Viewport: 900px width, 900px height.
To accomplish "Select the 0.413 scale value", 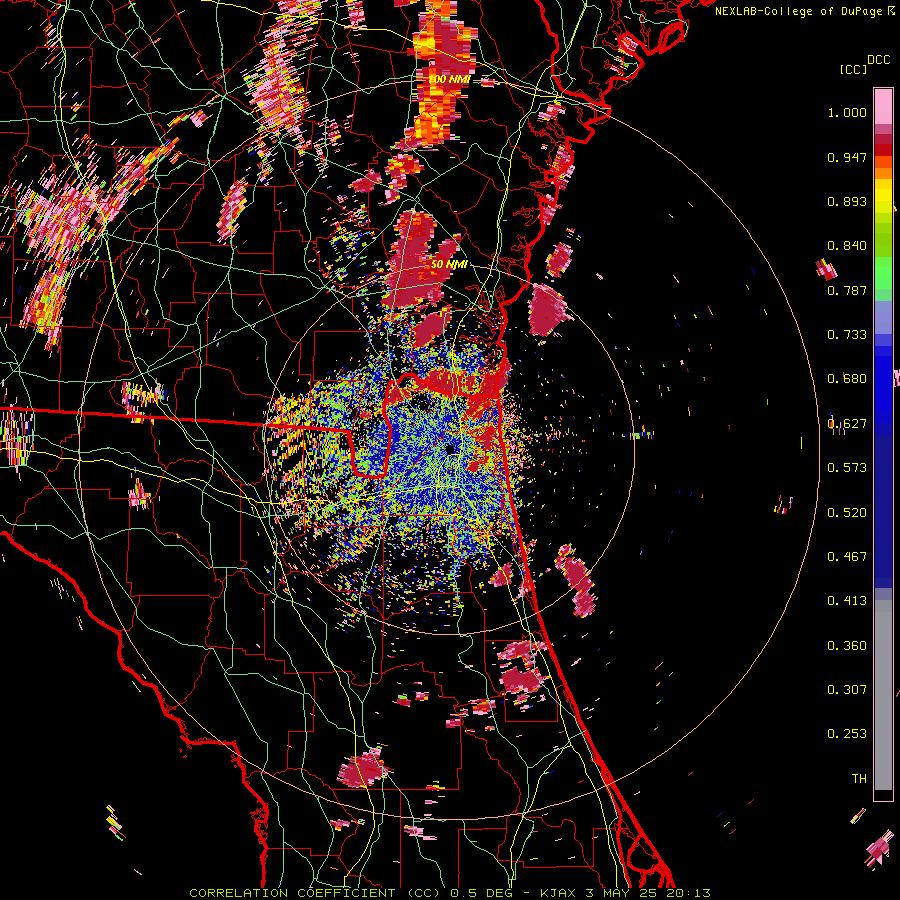I will point(847,601).
